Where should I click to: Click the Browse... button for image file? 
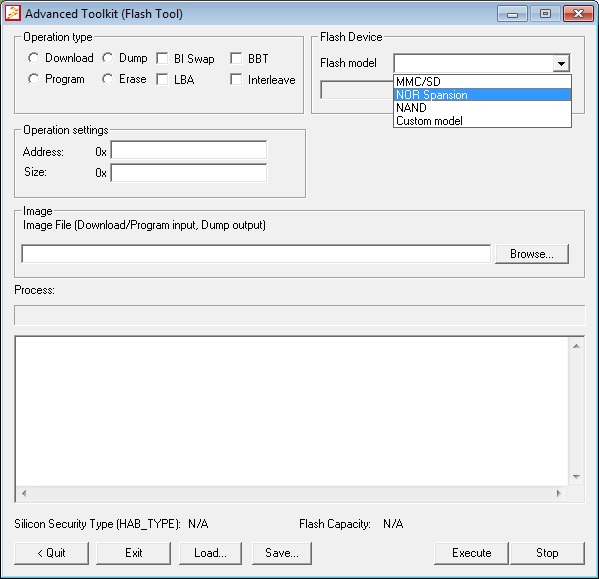click(x=532, y=254)
